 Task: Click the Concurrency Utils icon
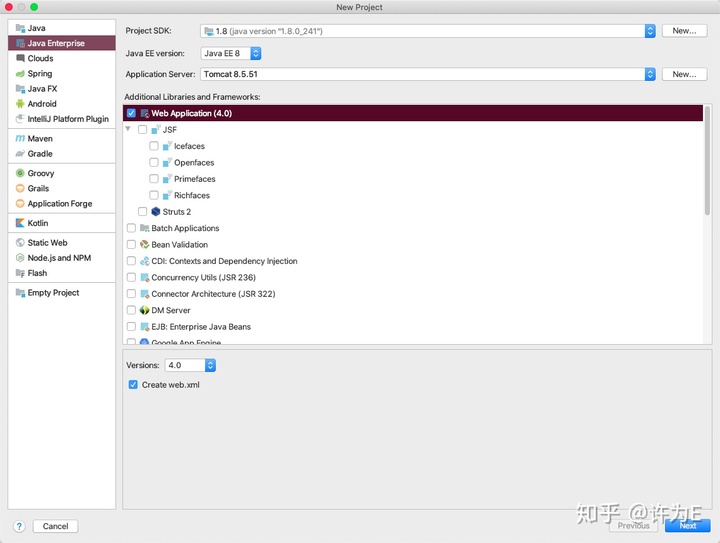pyautogui.click(x=145, y=278)
